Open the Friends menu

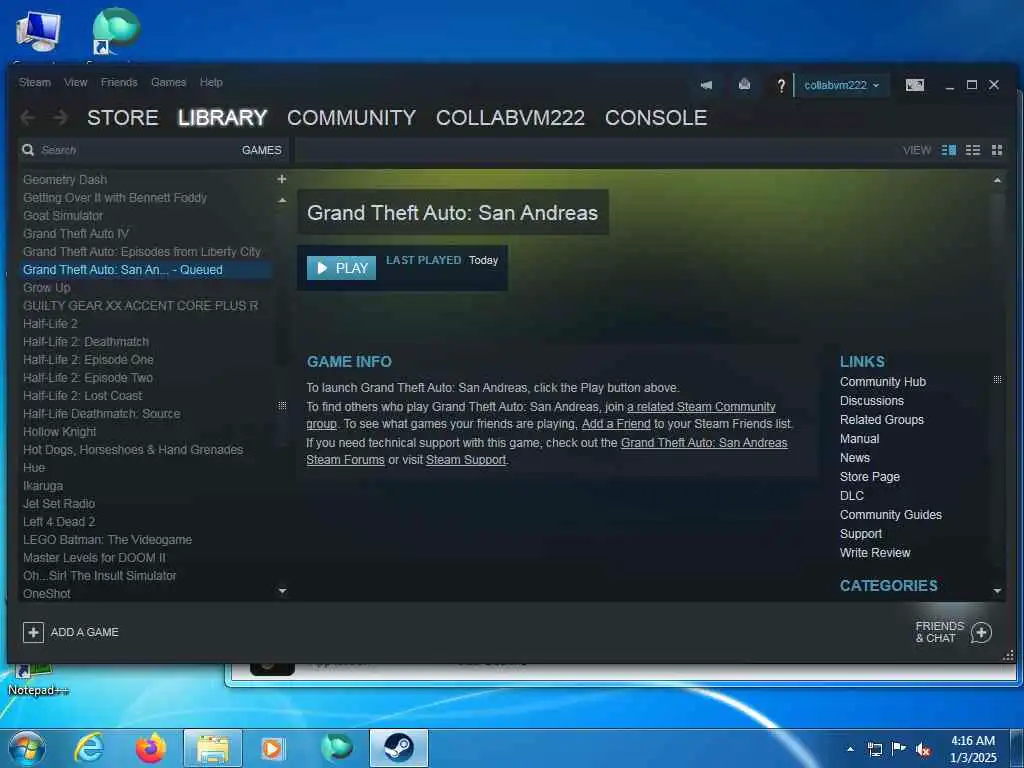click(119, 82)
